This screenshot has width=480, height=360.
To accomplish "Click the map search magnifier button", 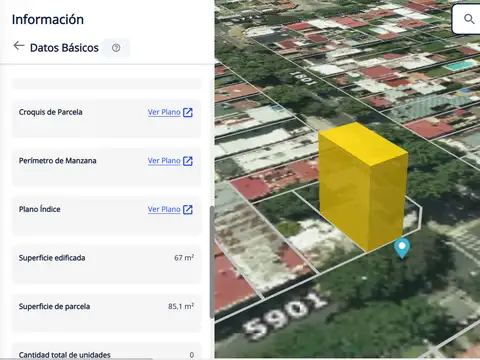I will tap(469, 19).
